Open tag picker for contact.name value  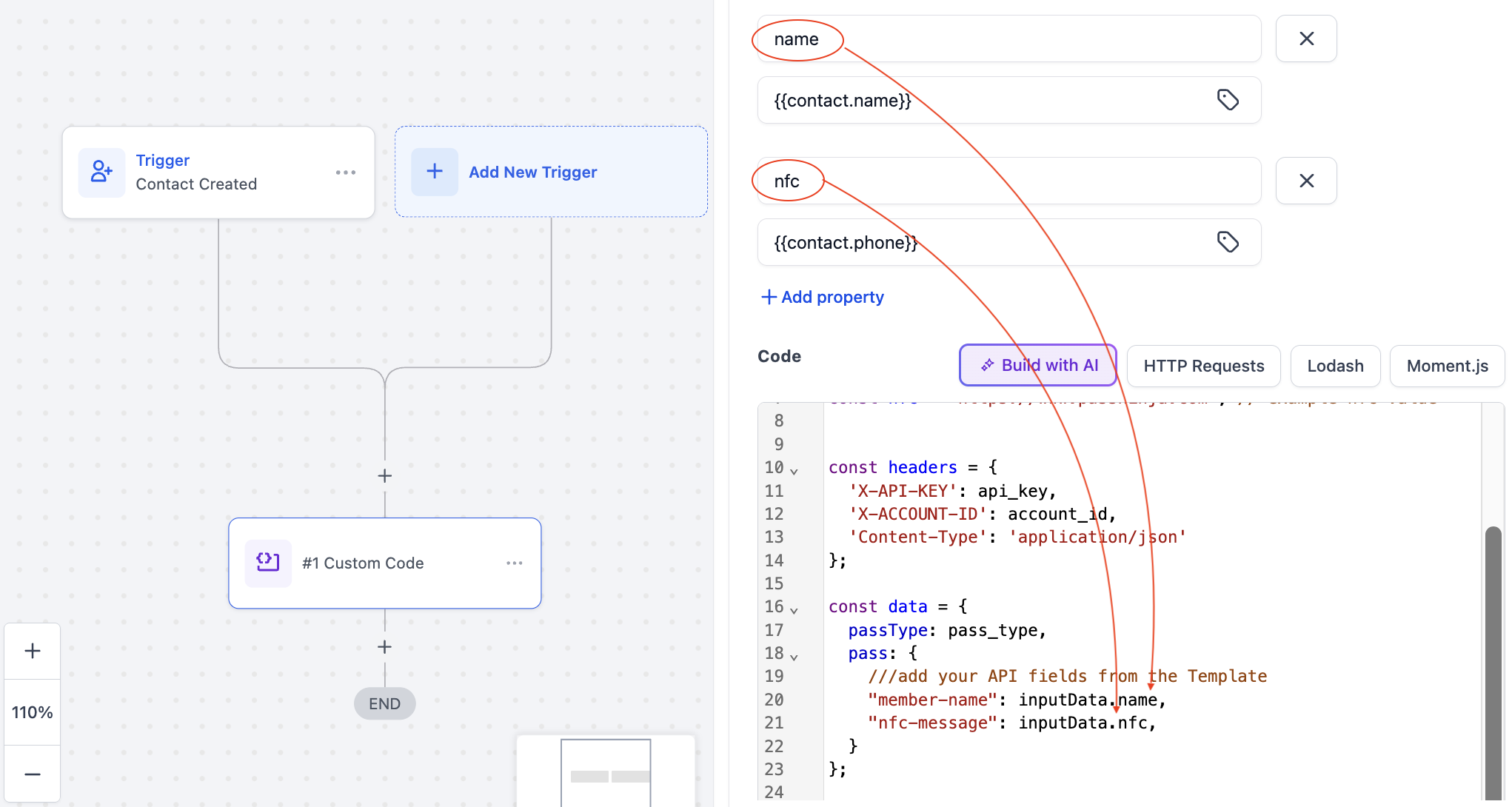(1228, 100)
